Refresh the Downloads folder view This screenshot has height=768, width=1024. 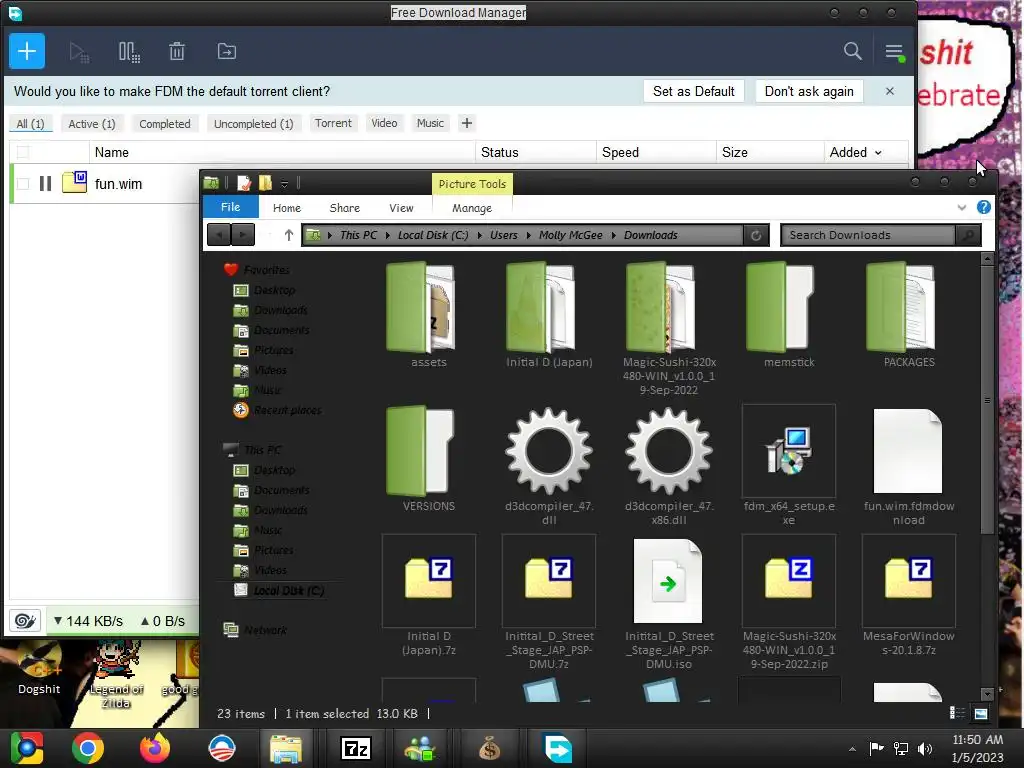pos(756,235)
